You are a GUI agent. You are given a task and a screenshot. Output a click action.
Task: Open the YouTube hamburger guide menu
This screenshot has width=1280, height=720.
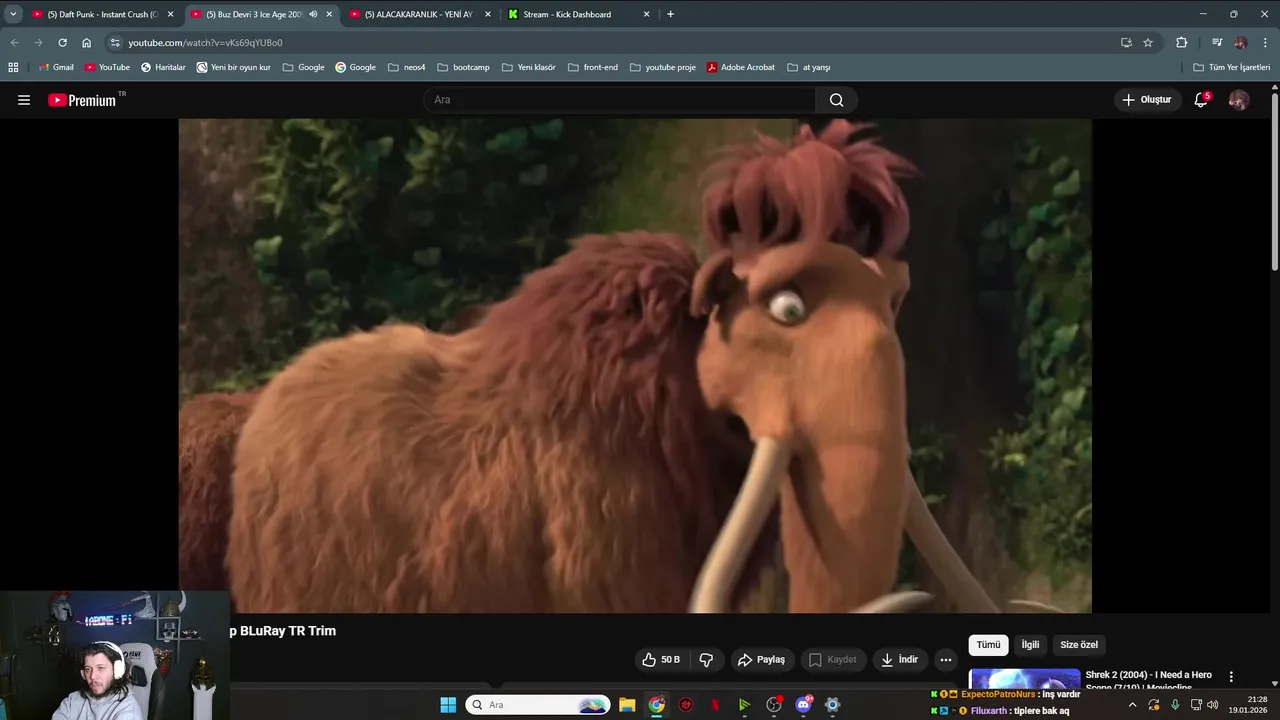tap(24, 100)
